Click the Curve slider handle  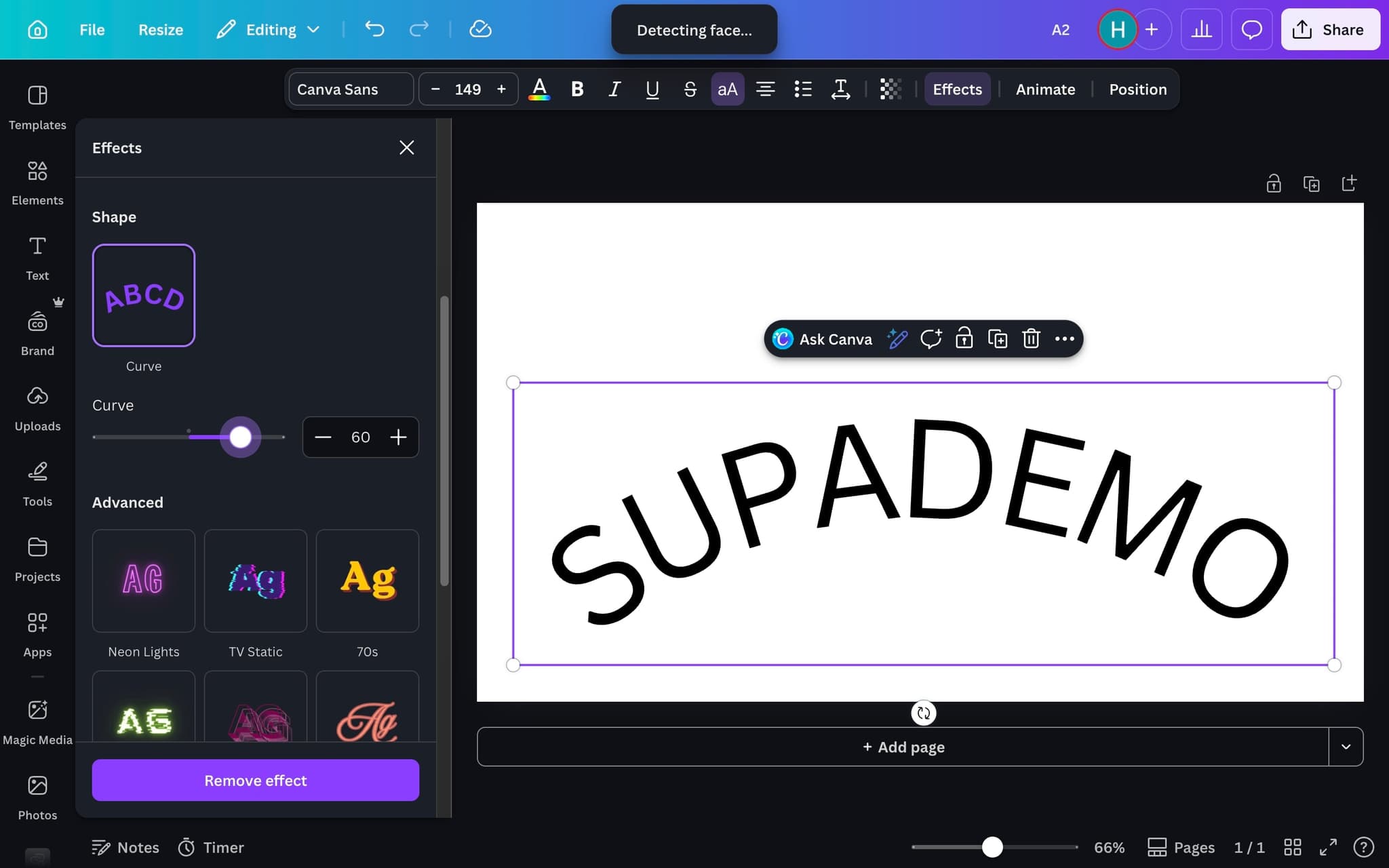(240, 437)
